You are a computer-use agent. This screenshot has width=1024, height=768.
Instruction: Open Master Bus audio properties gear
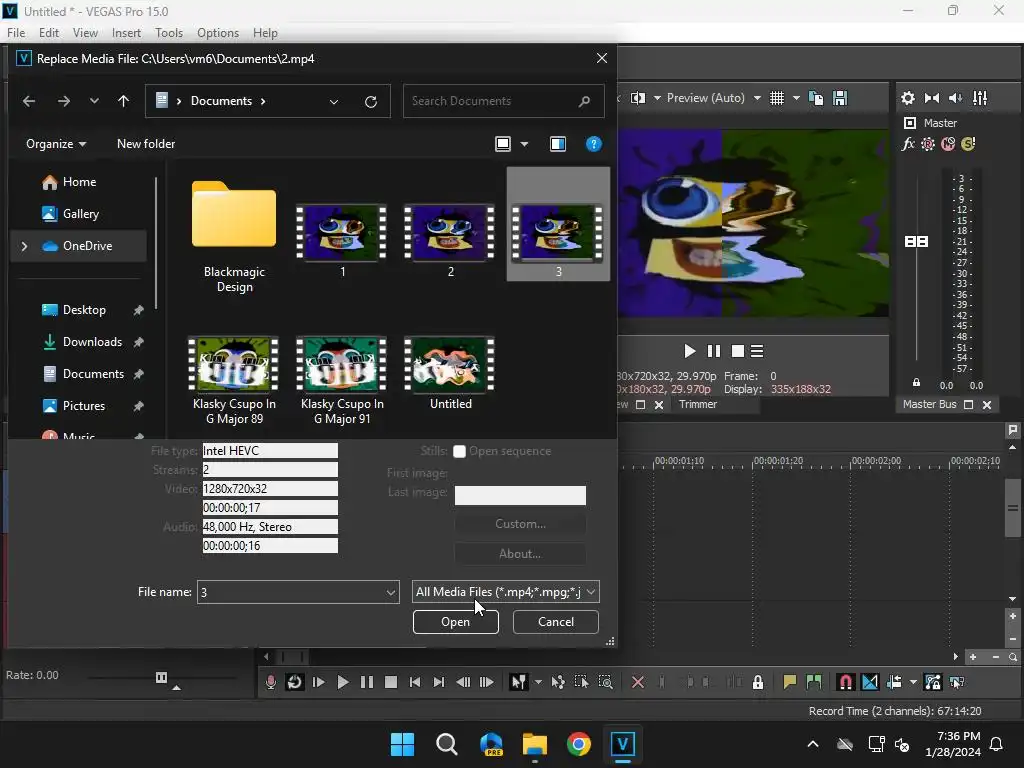pyautogui.click(x=908, y=98)
